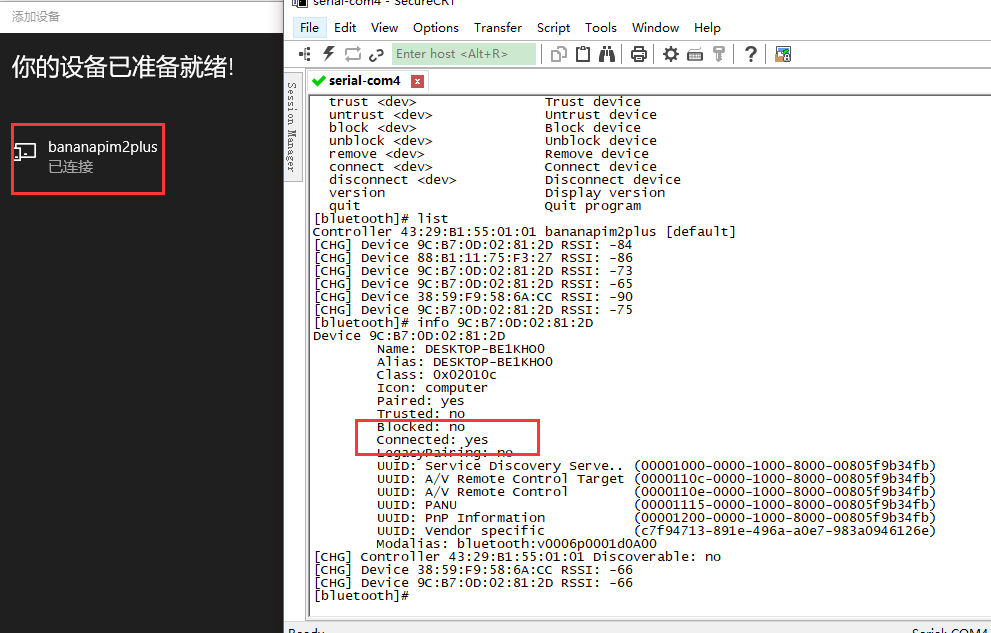Viewport: 991px width, 633px height.
Task: Open the View menu
Action: pos(384,28)
